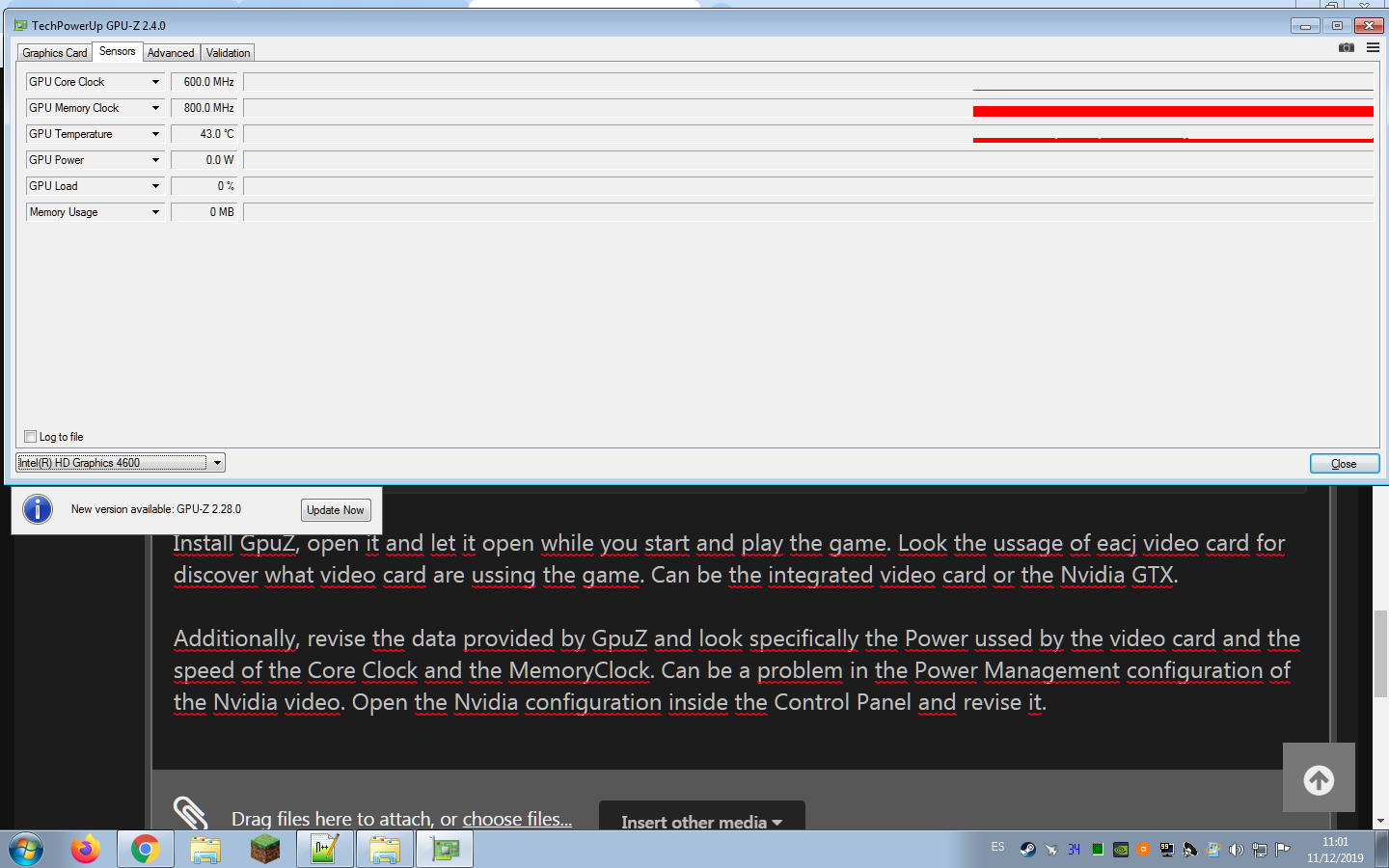Click the satellite dish tray icon
Image resolution: width=1389 pixels, height=868 pixels.
(1190, 850)
